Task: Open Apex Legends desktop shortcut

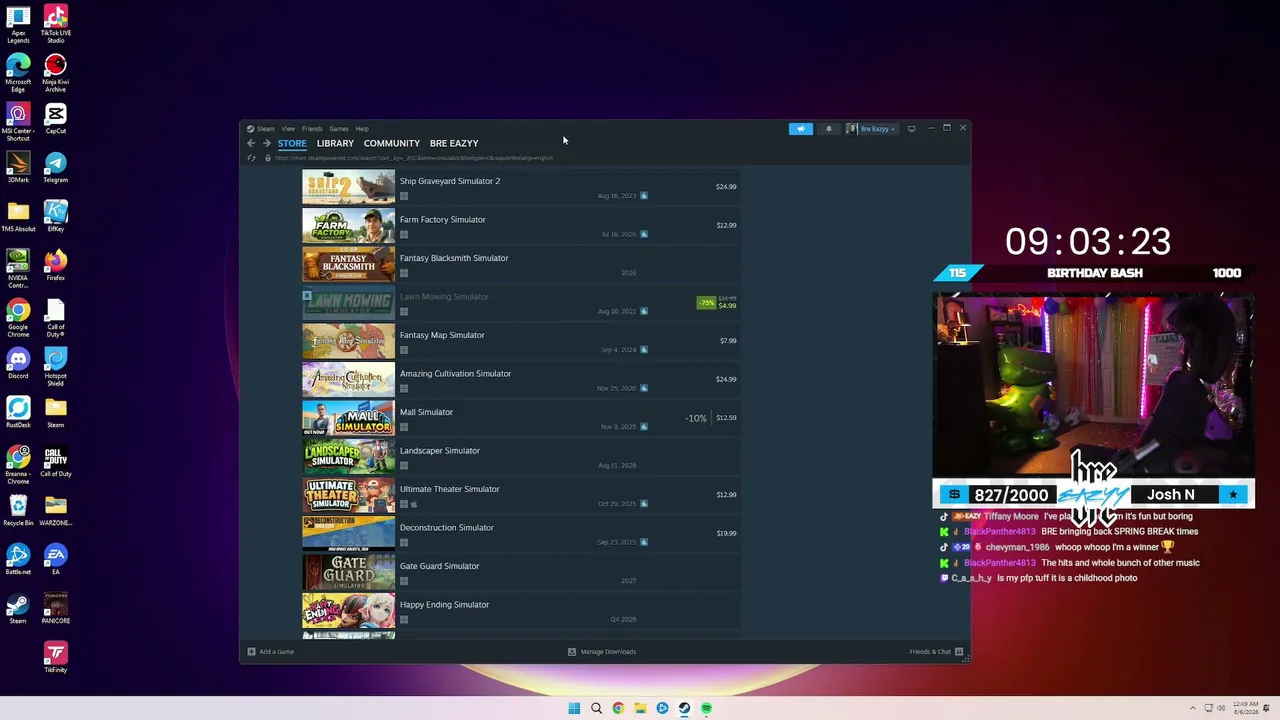Action: pos(18,25)
